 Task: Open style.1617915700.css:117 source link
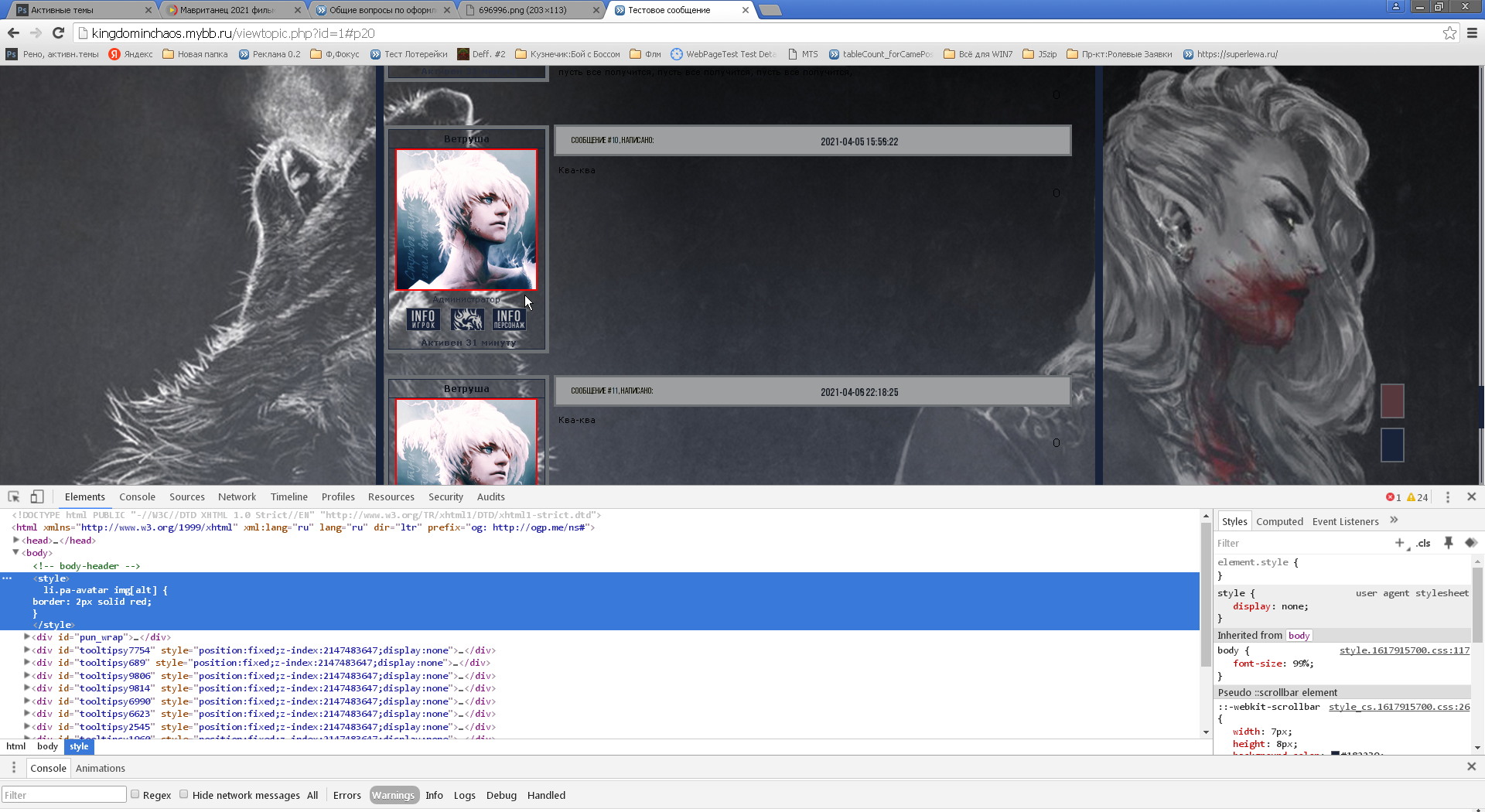(x=1405, y=650)
